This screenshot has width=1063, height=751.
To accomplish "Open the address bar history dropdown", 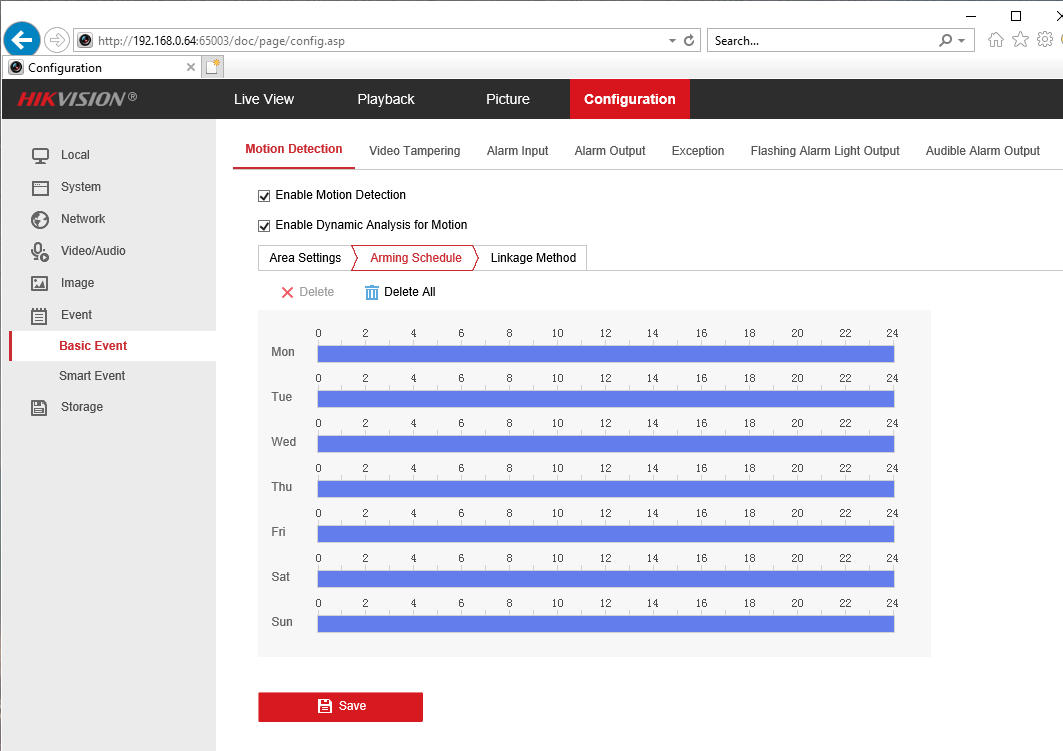I will tap(672, 41).
